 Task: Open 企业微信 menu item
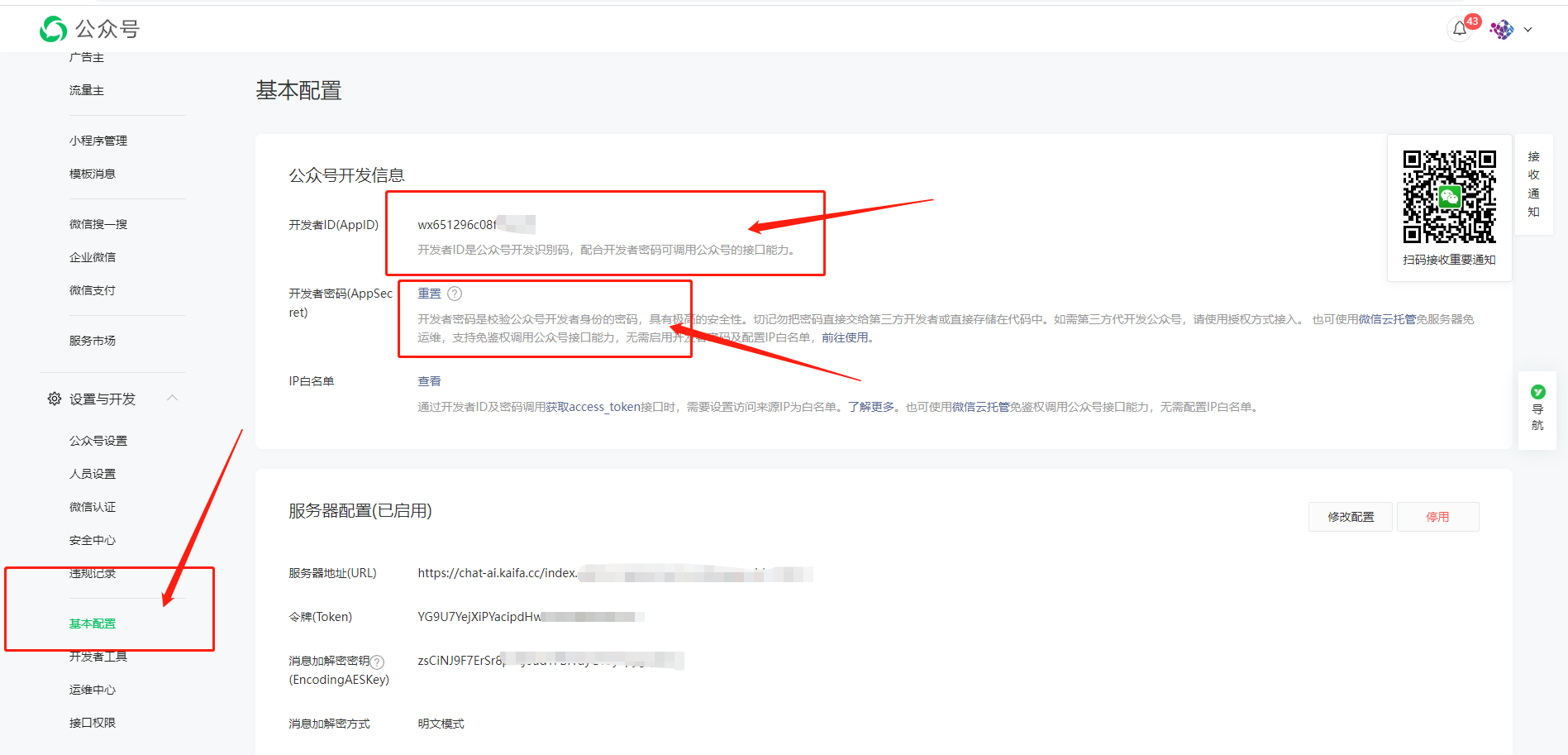coord(93,257)
